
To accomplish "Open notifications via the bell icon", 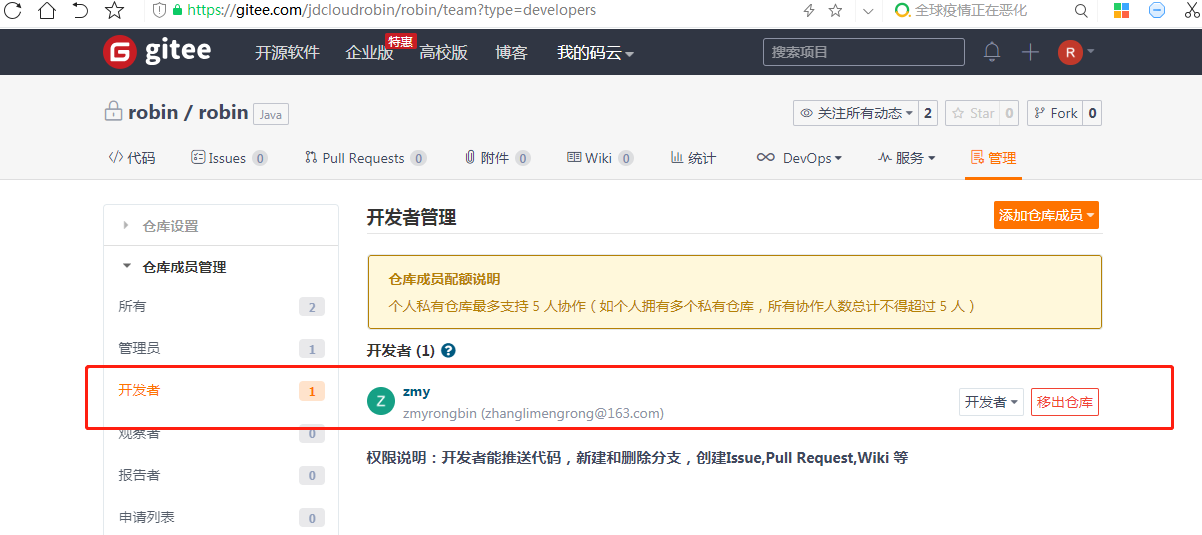I will click(x=992, y=52).
